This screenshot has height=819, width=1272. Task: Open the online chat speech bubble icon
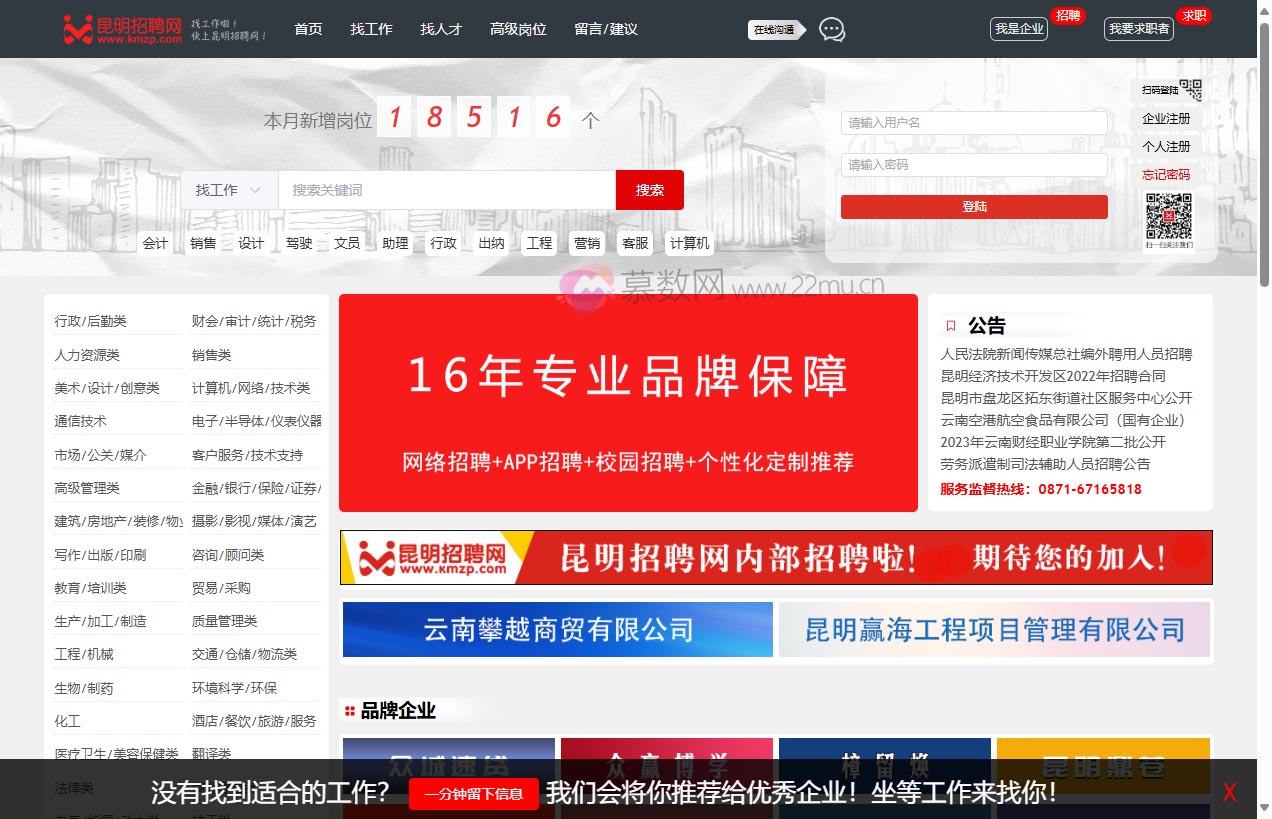(831, 30)
